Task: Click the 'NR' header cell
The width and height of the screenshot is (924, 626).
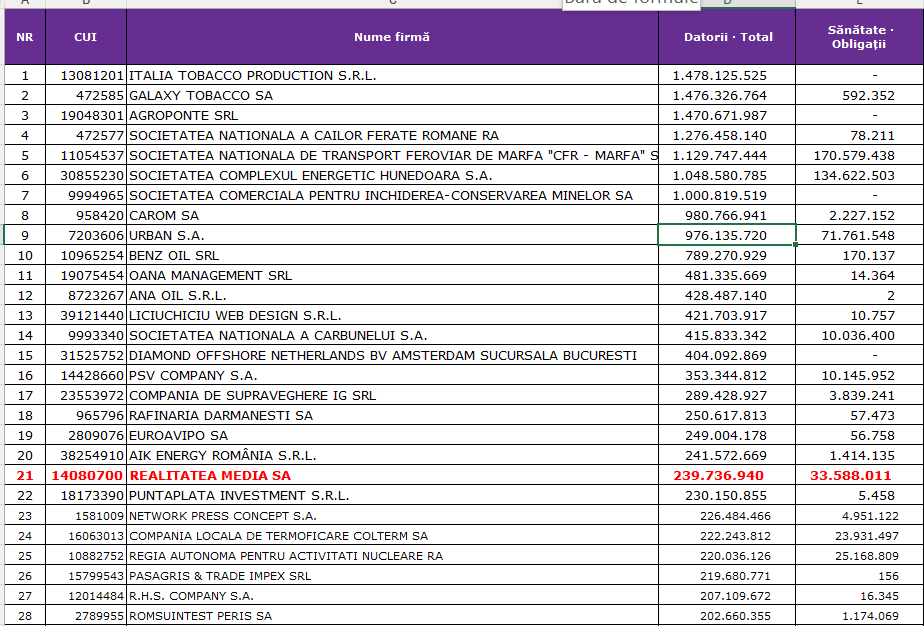Action: tap(25, 37)
